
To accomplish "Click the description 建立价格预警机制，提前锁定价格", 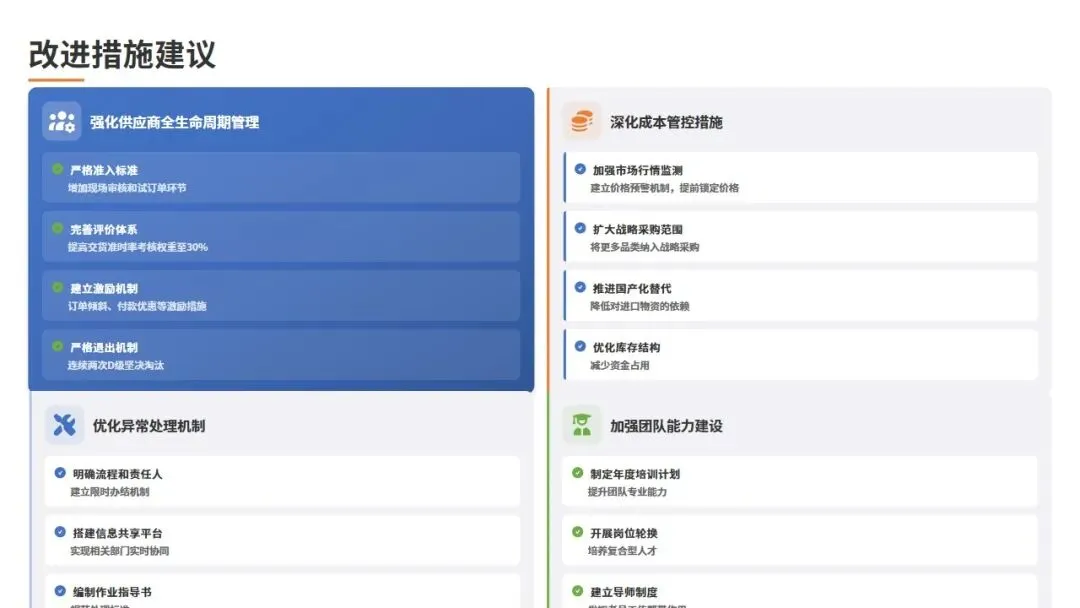I will (665, 188).
